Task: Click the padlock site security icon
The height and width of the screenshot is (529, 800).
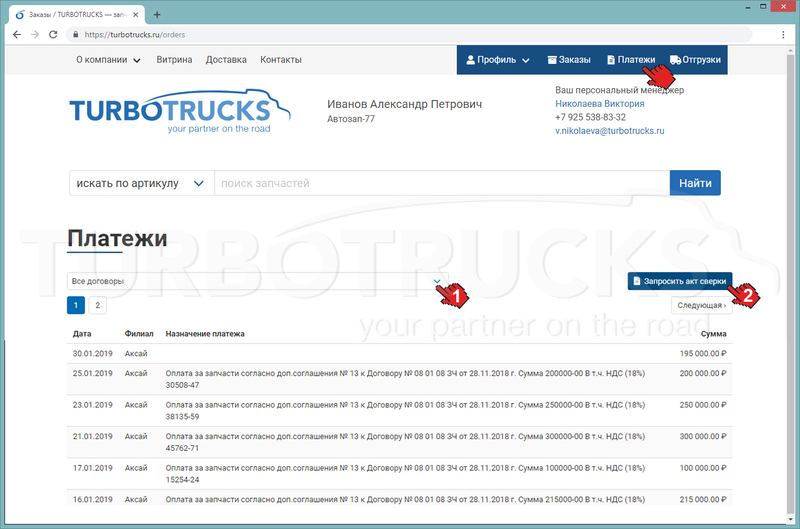Action: coord(76,35)
